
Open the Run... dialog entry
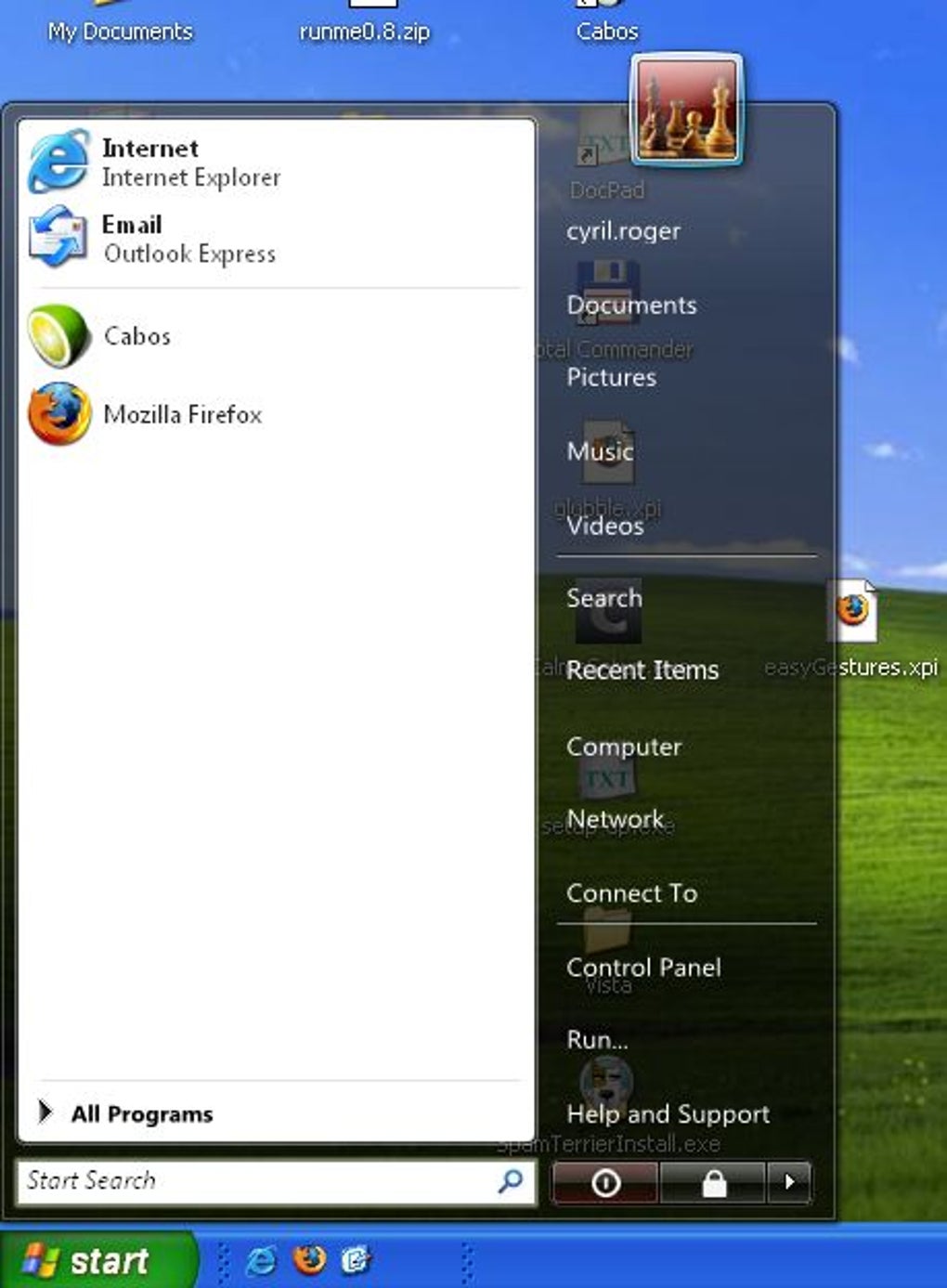click(x=597, y=1040)
